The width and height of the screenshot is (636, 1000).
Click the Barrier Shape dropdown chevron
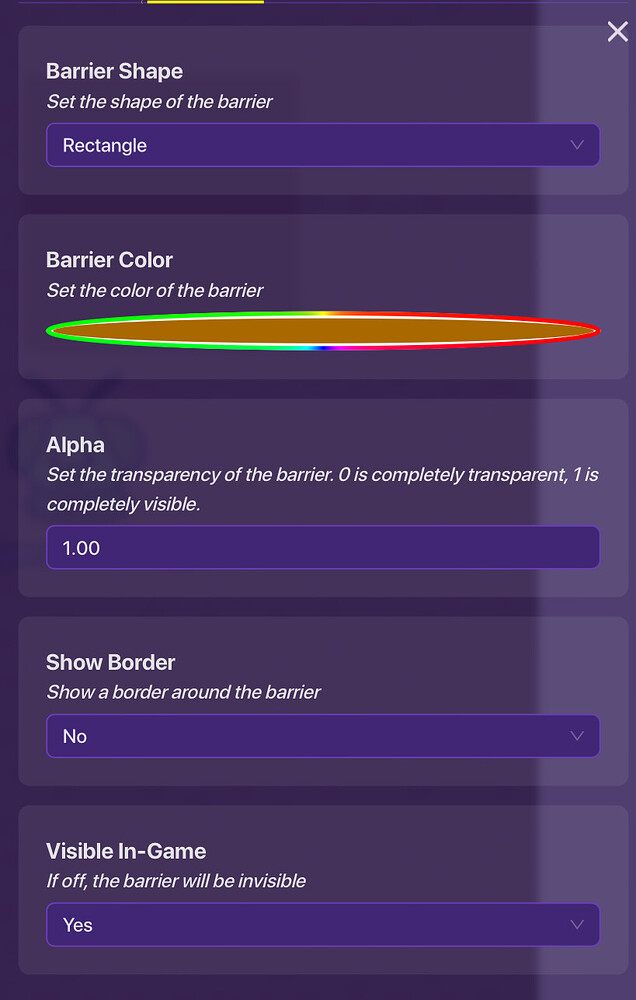[577, 145]
